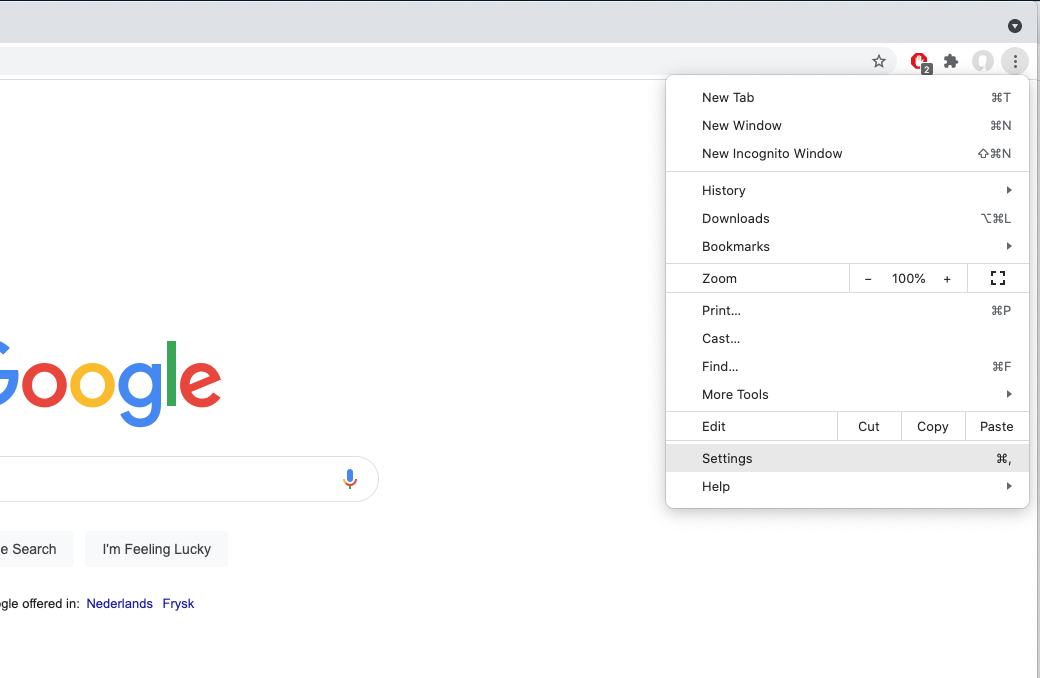
Task: Expand the More Tools submenu
Action: pos(847,394)
